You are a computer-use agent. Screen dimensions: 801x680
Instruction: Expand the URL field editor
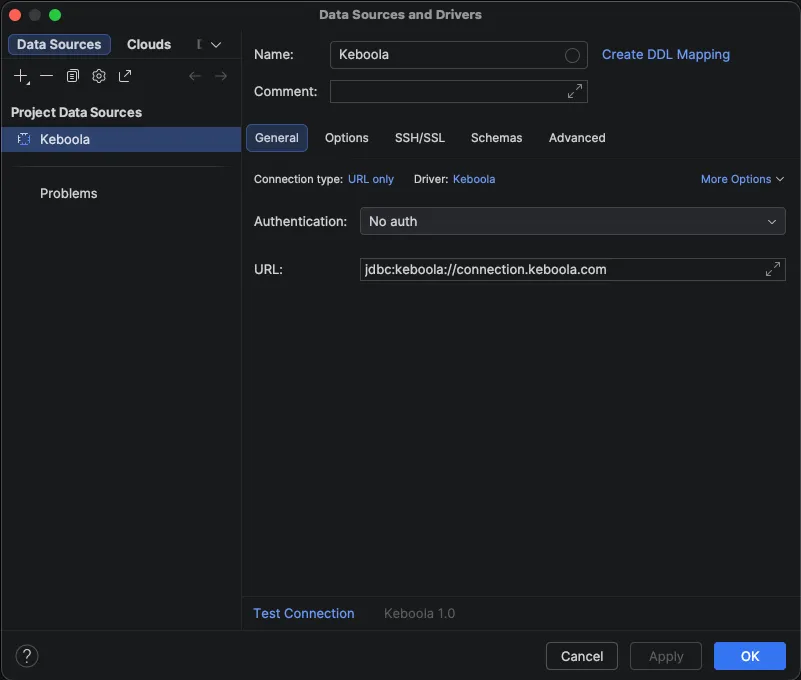click(x=772, y=269)
